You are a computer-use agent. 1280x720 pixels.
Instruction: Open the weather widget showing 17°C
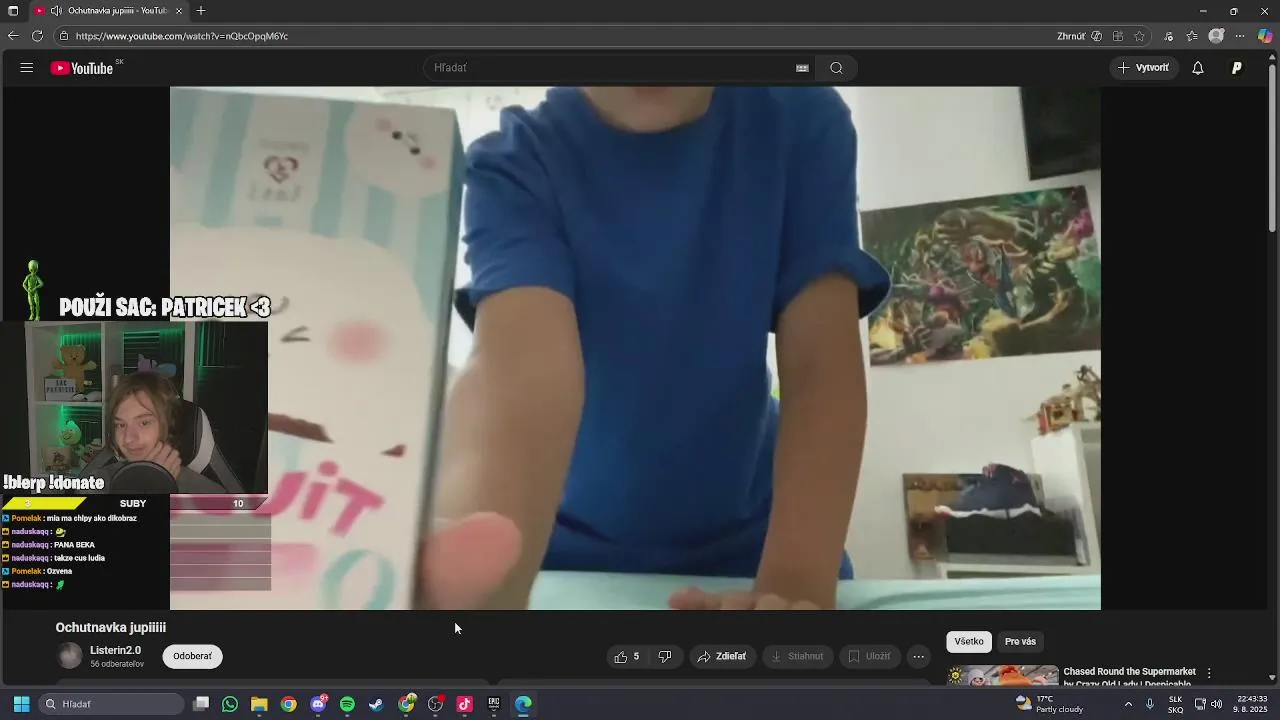click(x=1048, y=704)
